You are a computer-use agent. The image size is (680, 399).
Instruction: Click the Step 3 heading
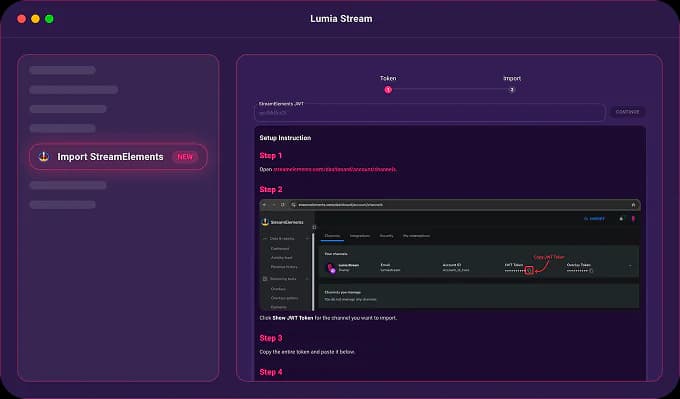[x=271, y=338]
